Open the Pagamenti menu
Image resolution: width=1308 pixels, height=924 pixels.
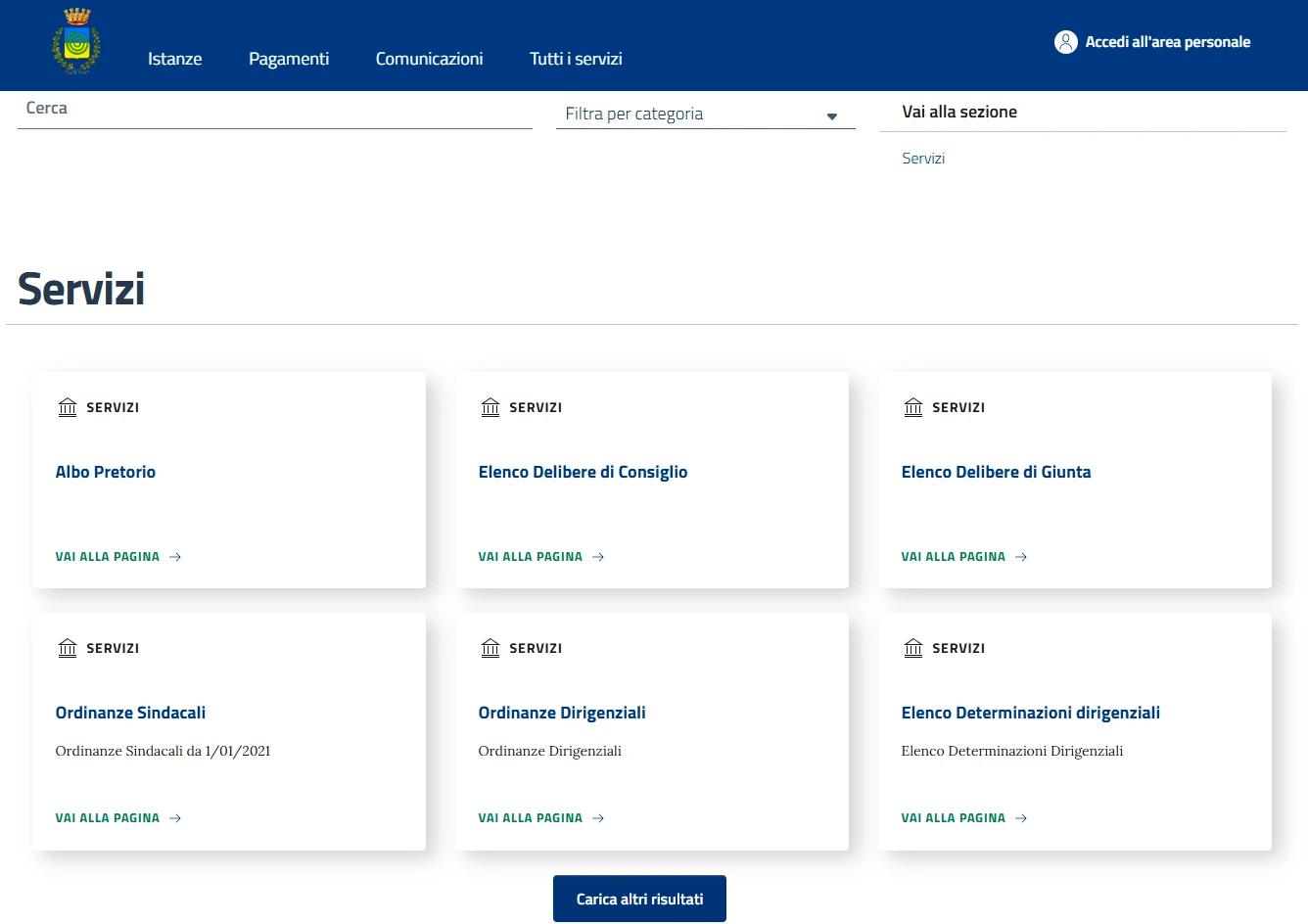(289, 59)
